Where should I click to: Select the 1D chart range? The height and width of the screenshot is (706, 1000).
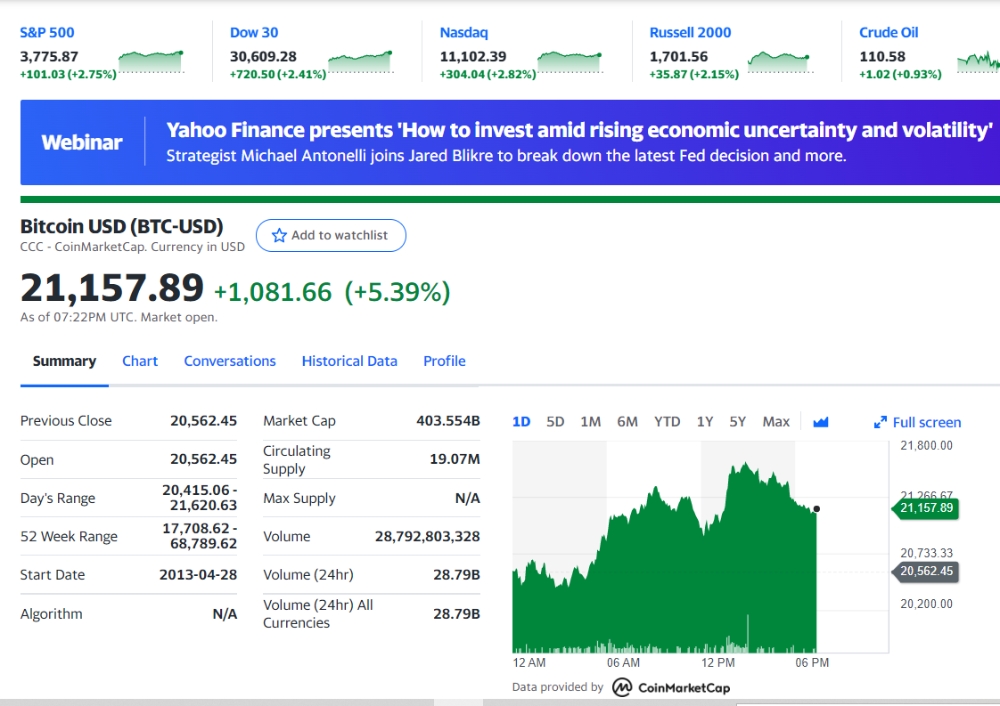[x=521, y=422]
